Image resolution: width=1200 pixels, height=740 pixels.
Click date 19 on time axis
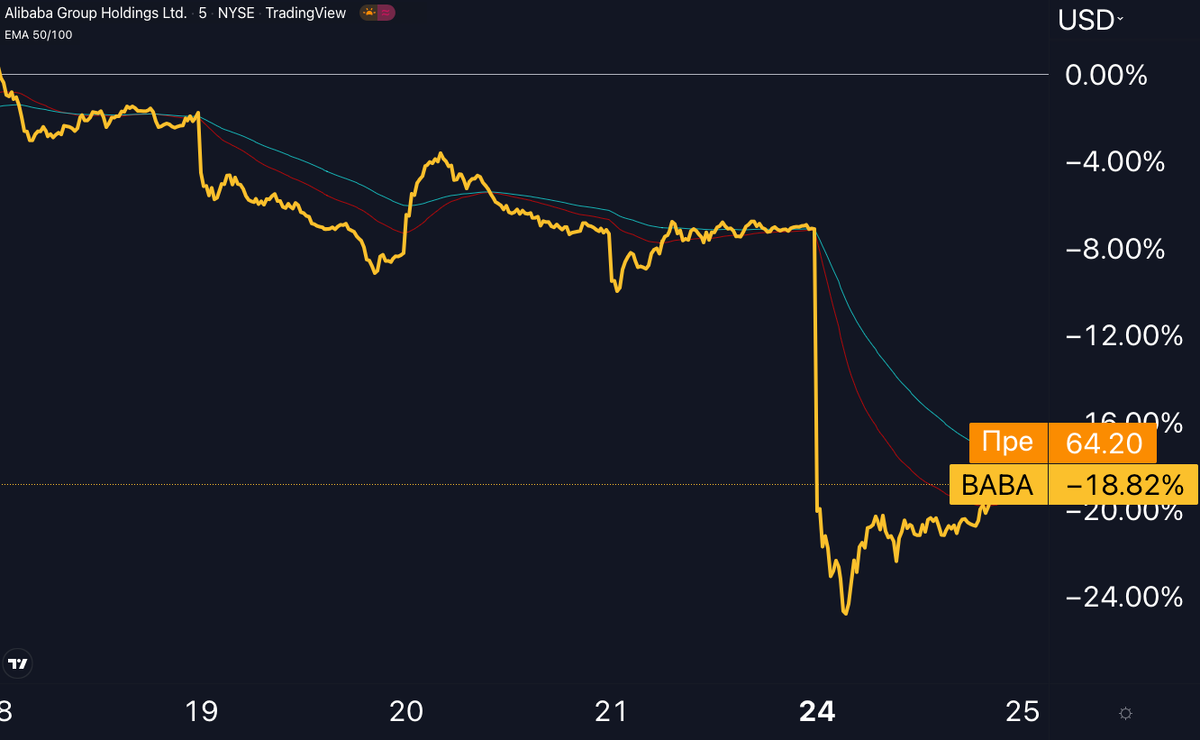[x=202, y=711]
